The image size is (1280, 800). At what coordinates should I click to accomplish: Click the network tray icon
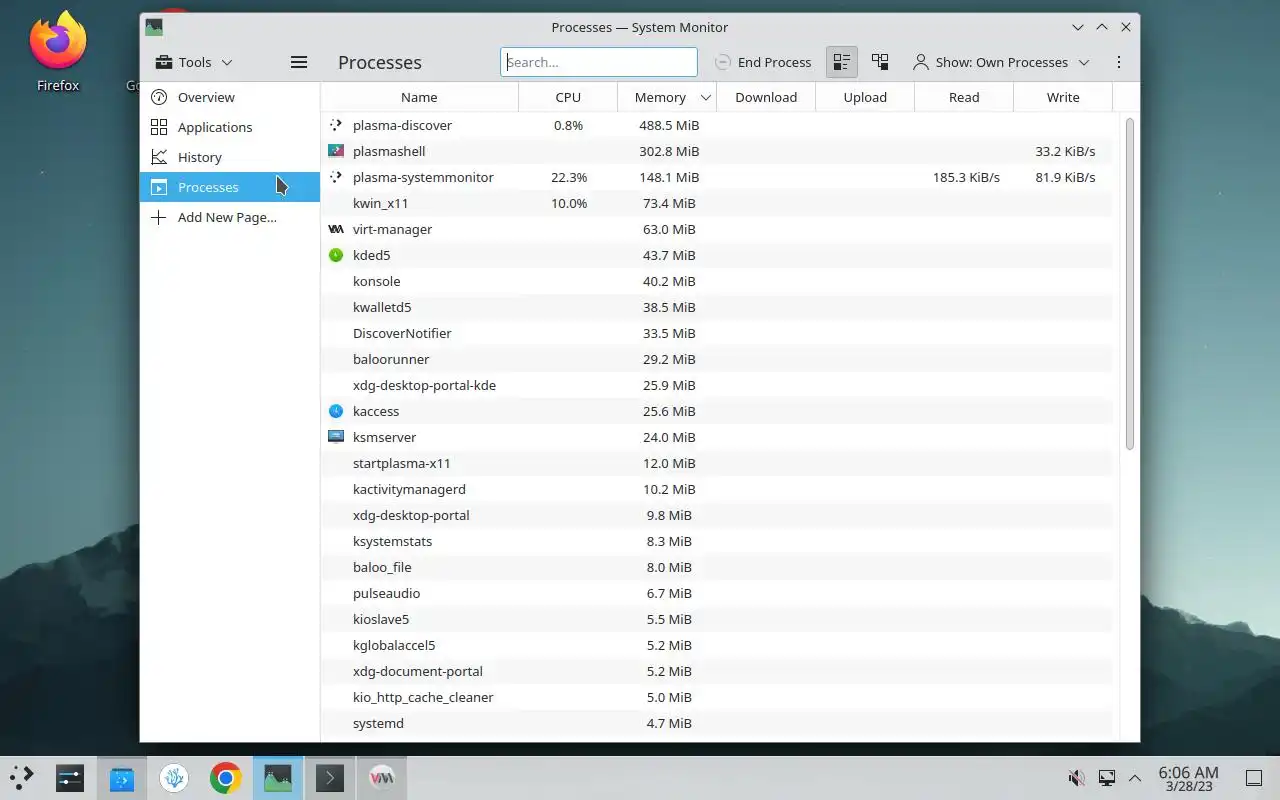[1107, 777]
